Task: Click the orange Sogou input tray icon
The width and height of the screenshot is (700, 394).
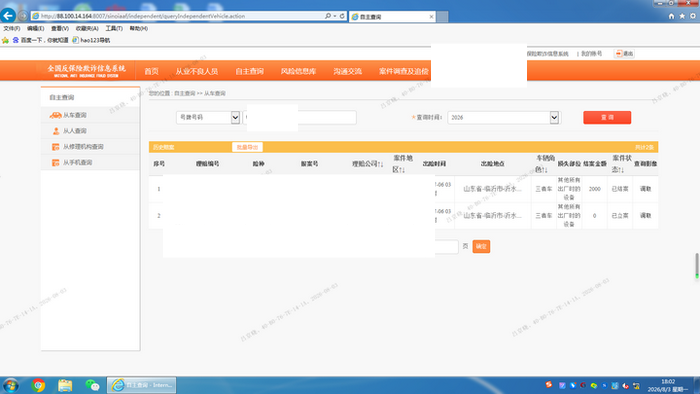Action: click(x=549, y=385)
